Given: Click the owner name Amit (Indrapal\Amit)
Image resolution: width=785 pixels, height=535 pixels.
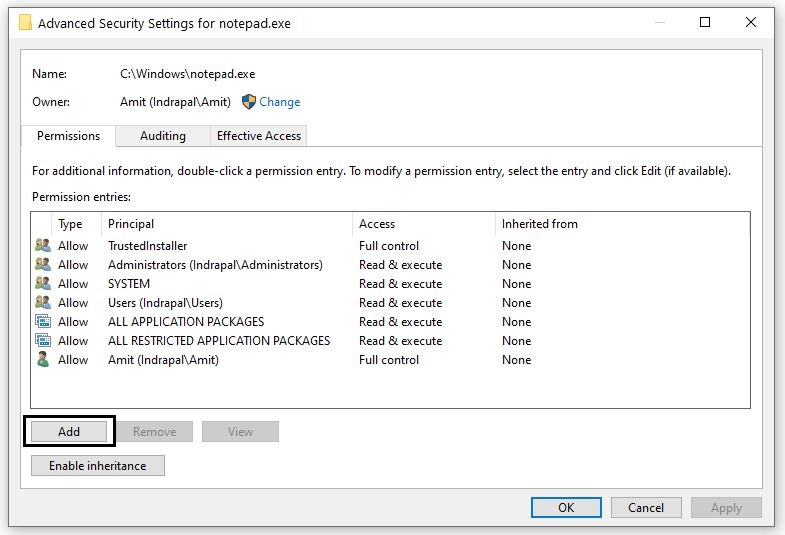Looking at the screenshot, I should click(175, 102).
